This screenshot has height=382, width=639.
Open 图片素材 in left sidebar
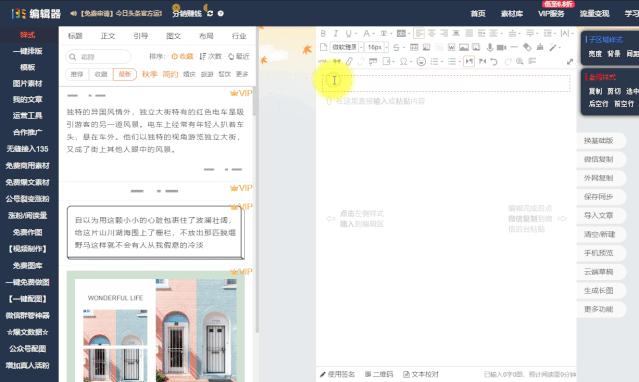27,84
